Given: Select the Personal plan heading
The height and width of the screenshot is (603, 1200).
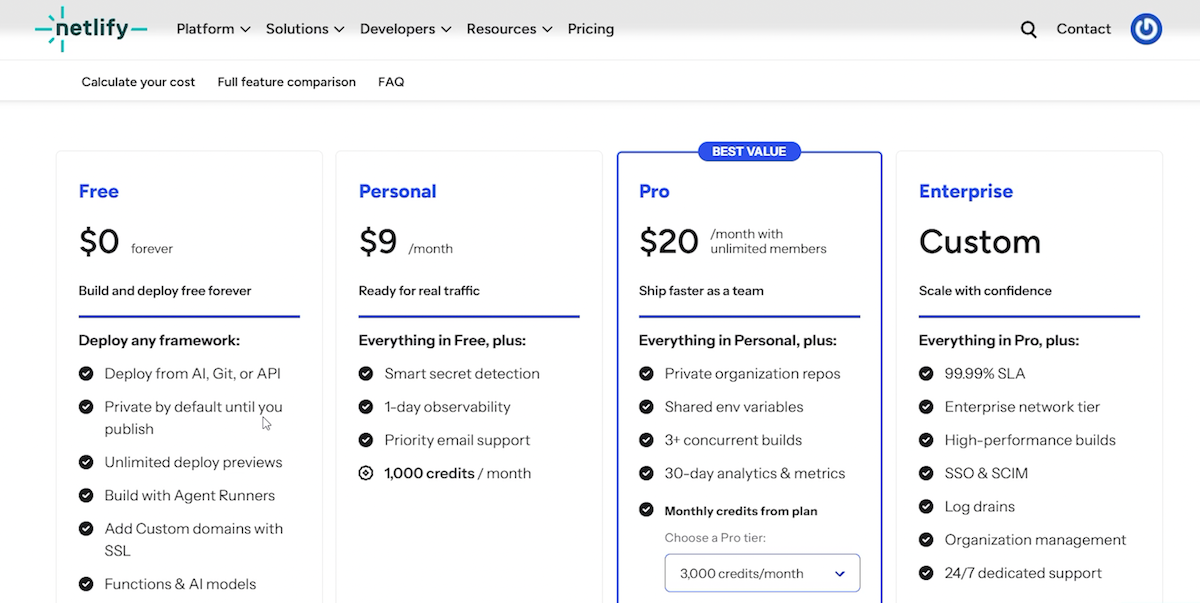Looking at the screenshot, I should tap(398, 191).
